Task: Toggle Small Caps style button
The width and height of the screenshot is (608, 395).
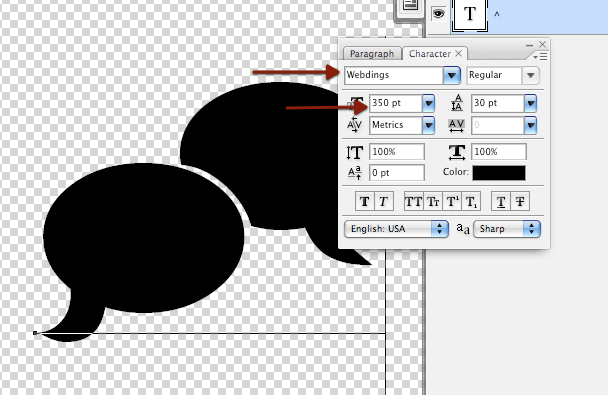Action: click(433, 202)
